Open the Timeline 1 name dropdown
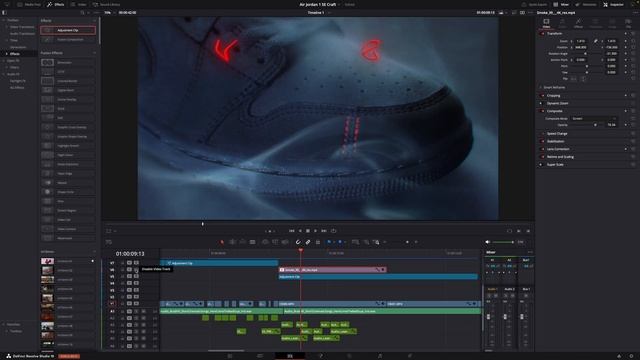 click(329, 13)
